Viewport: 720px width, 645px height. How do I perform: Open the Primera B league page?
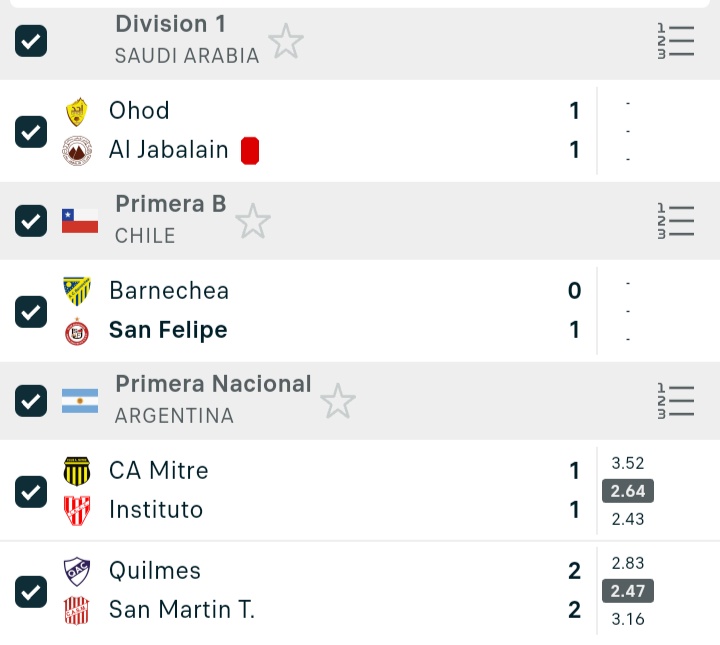(x=171, y=204)
